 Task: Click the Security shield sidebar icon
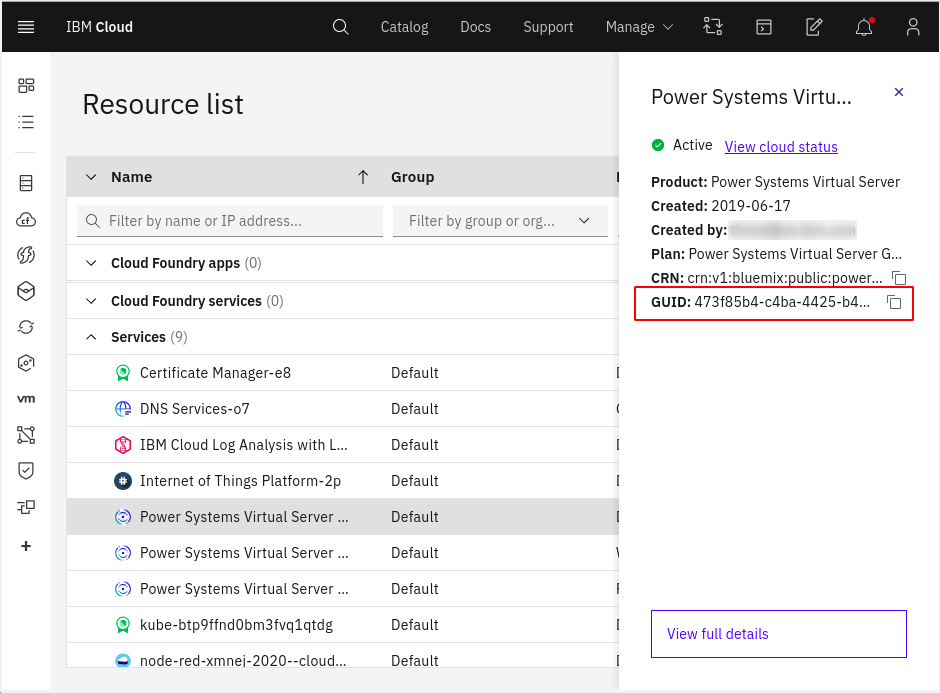pos(26,470)
